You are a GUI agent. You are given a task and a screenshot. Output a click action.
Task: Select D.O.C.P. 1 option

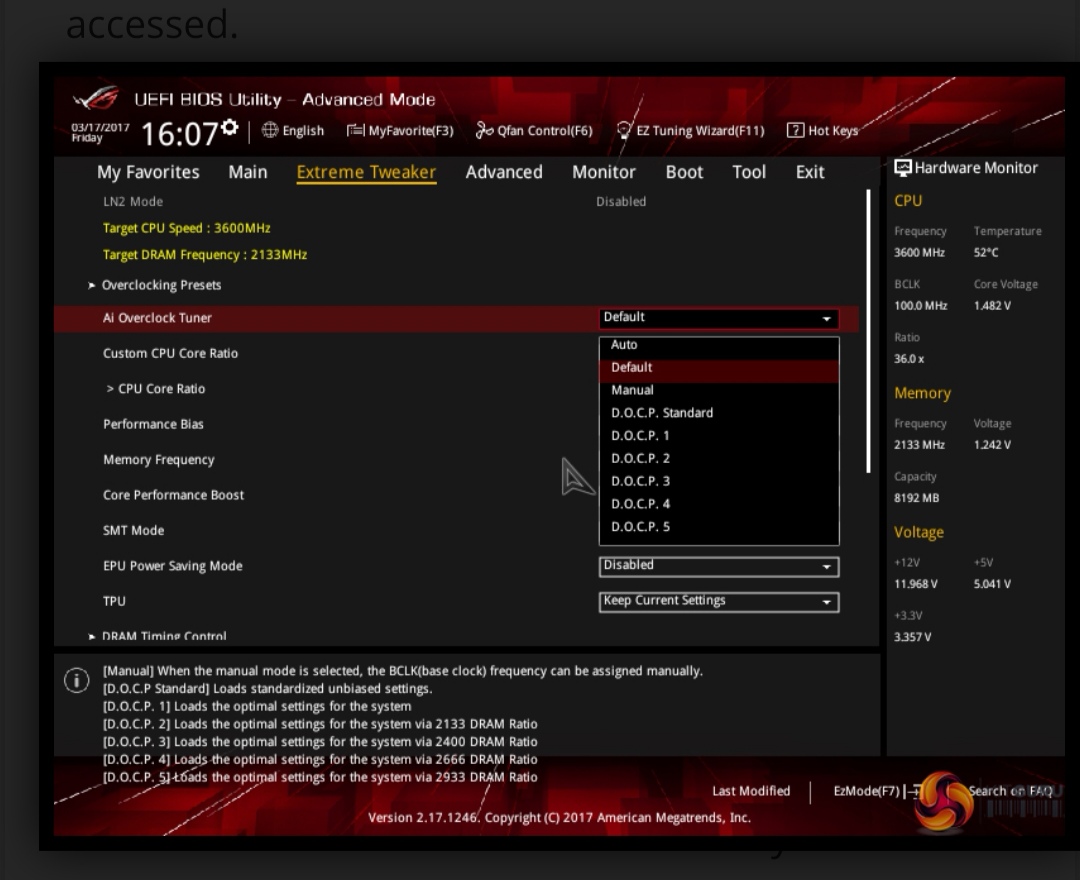[x=719, y=436]
